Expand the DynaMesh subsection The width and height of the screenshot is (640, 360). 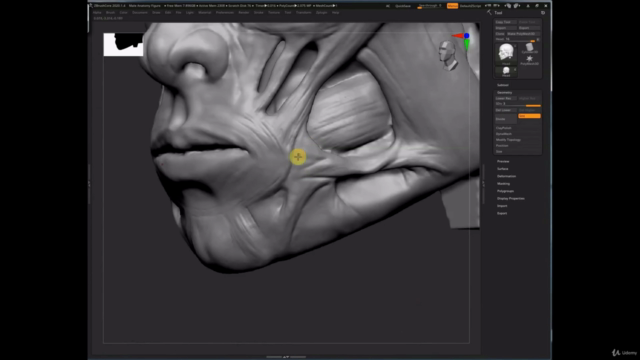tap(504, 134)
